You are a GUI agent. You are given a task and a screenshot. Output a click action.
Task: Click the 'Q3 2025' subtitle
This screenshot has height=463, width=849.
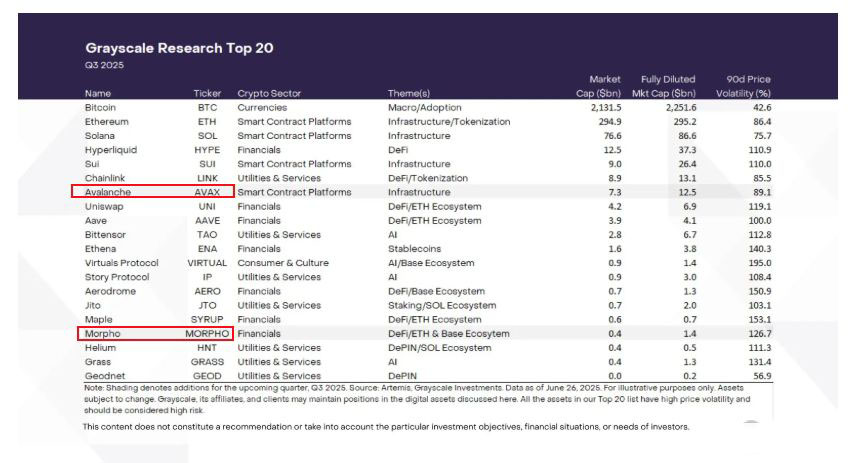click(x=104, y=65)
